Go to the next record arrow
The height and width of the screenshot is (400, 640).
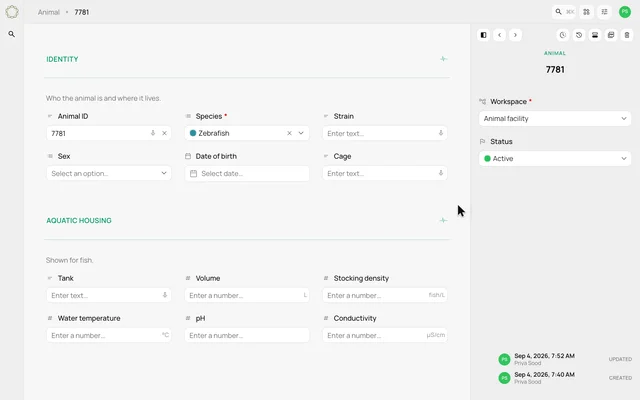(515, 35)
